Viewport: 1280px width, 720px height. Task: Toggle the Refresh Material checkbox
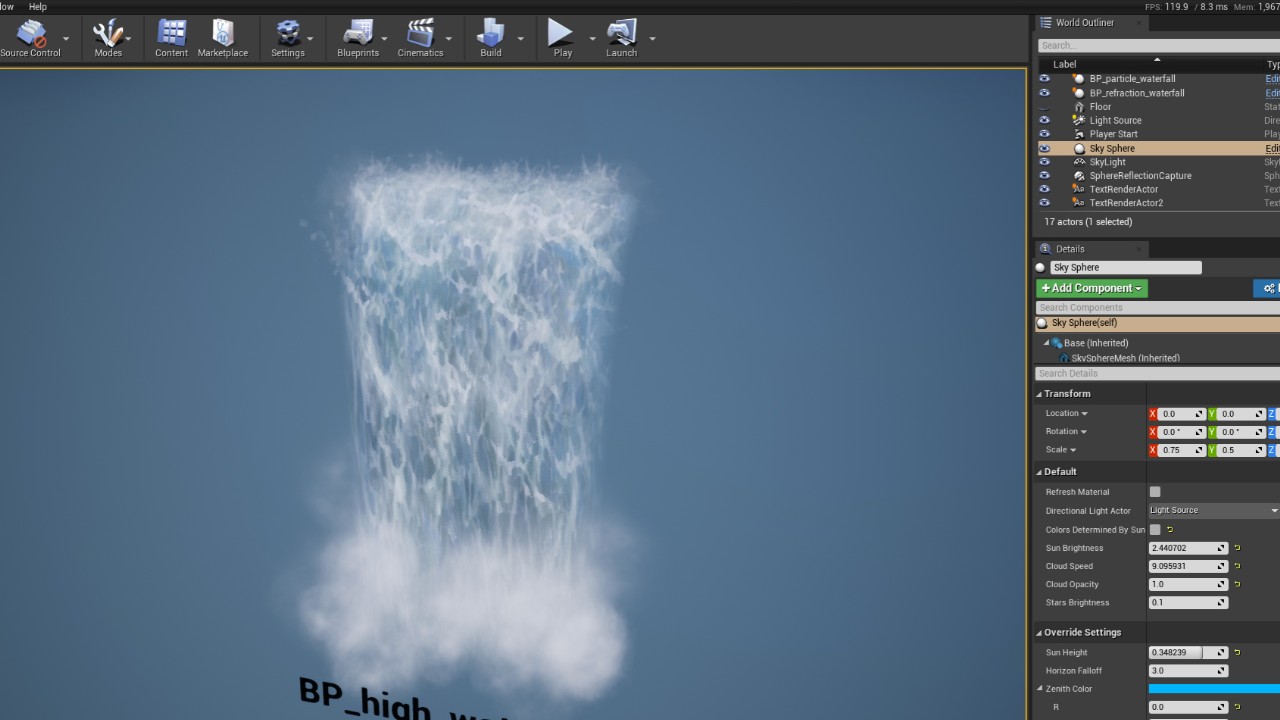[x=1155, y=492]
